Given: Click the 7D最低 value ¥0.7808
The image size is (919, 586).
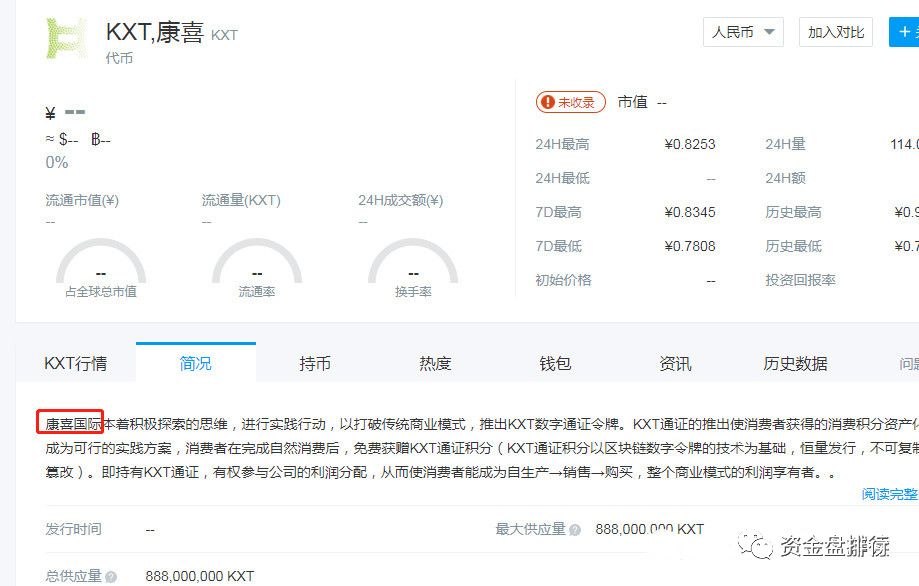Looking at the screenshot, I should click(x=690, y=246).
